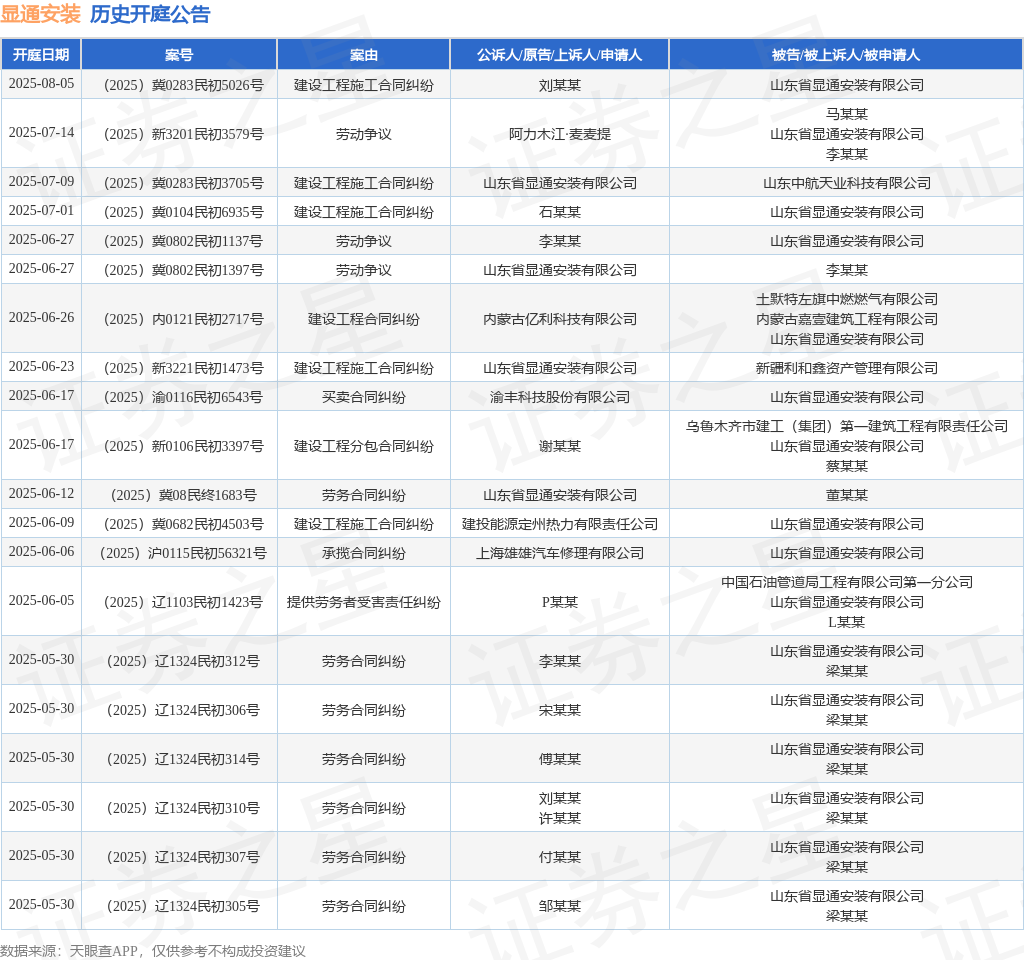Select date cell 2025-06-12
Viewport: 1024px width, 960px height.
click(x=41, y=494)
